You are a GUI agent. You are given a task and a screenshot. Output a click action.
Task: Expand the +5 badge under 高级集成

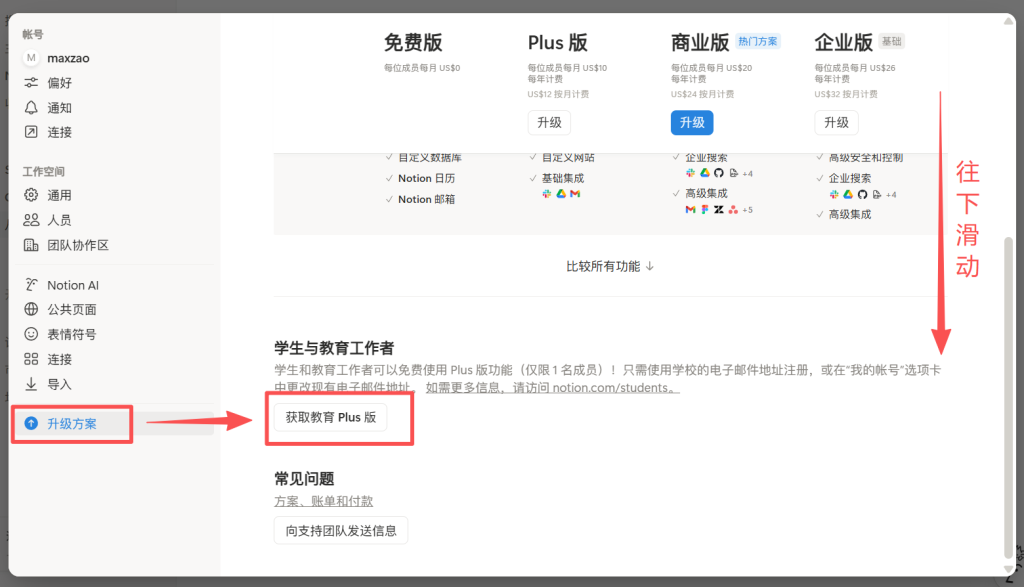[x=747, y=209]
